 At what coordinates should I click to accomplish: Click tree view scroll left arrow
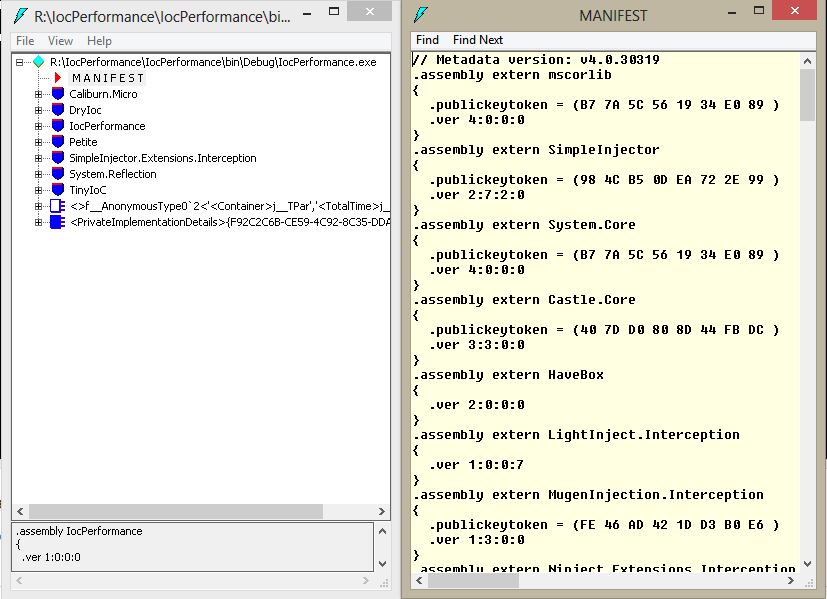(20, 511)
